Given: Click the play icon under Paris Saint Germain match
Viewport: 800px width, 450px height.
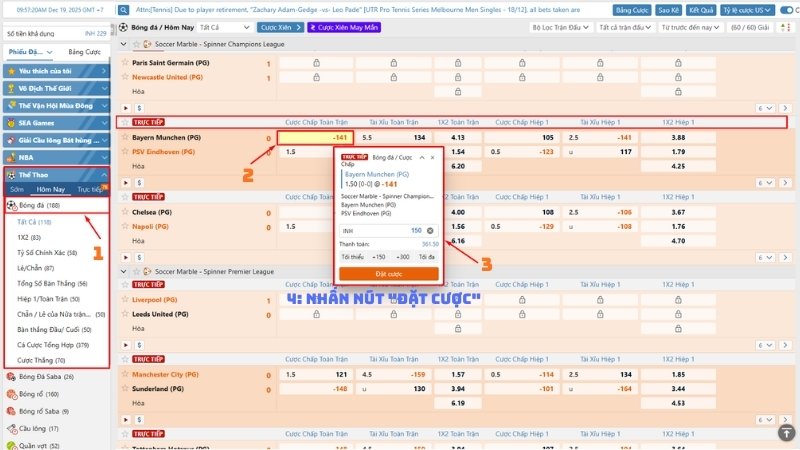Looking at the screenshot, I should click(x=126, y=108).
